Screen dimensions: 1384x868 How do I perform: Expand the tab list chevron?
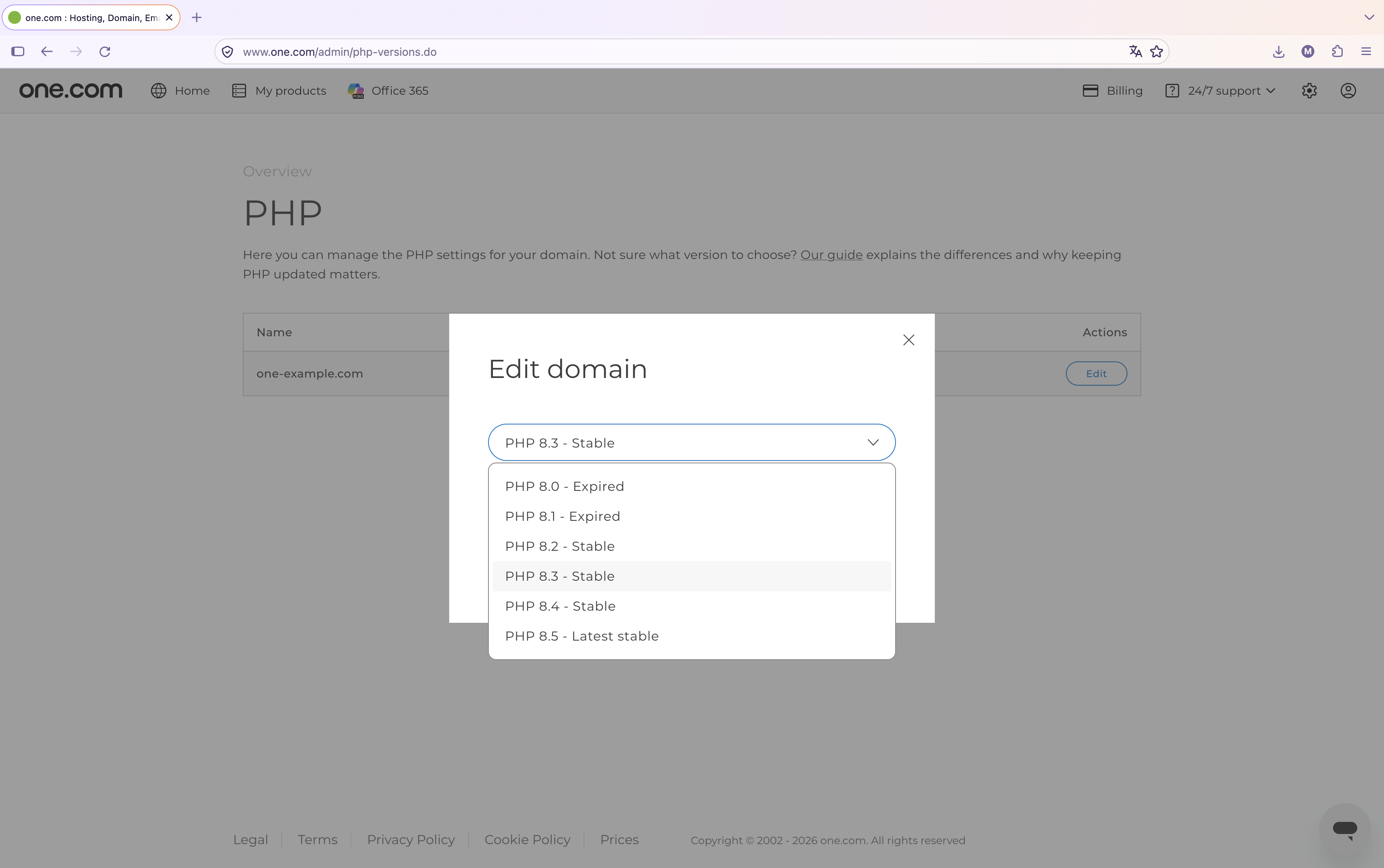pyautogui.click(x=1369, y=18)
